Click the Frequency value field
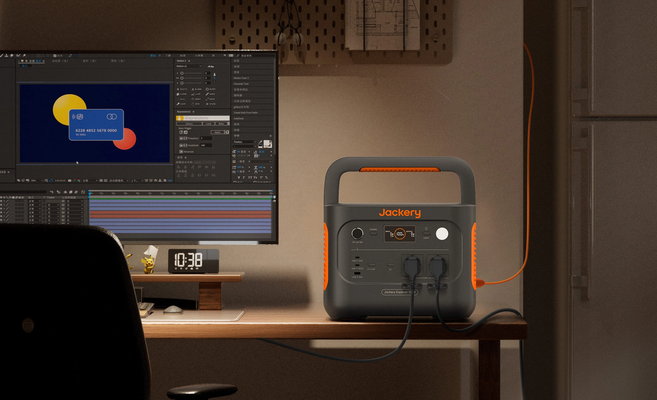 click(206, 138)
